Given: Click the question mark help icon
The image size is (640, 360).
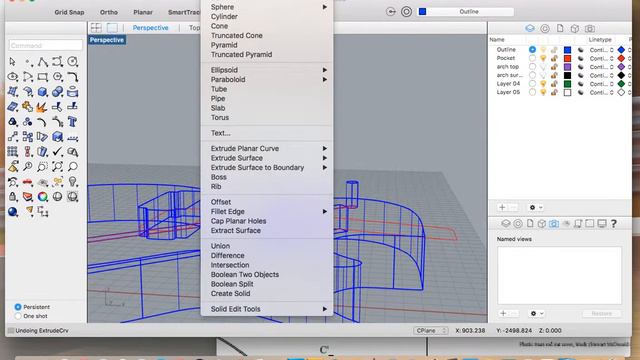Looking at the screenshot, I should pos(613,223).
